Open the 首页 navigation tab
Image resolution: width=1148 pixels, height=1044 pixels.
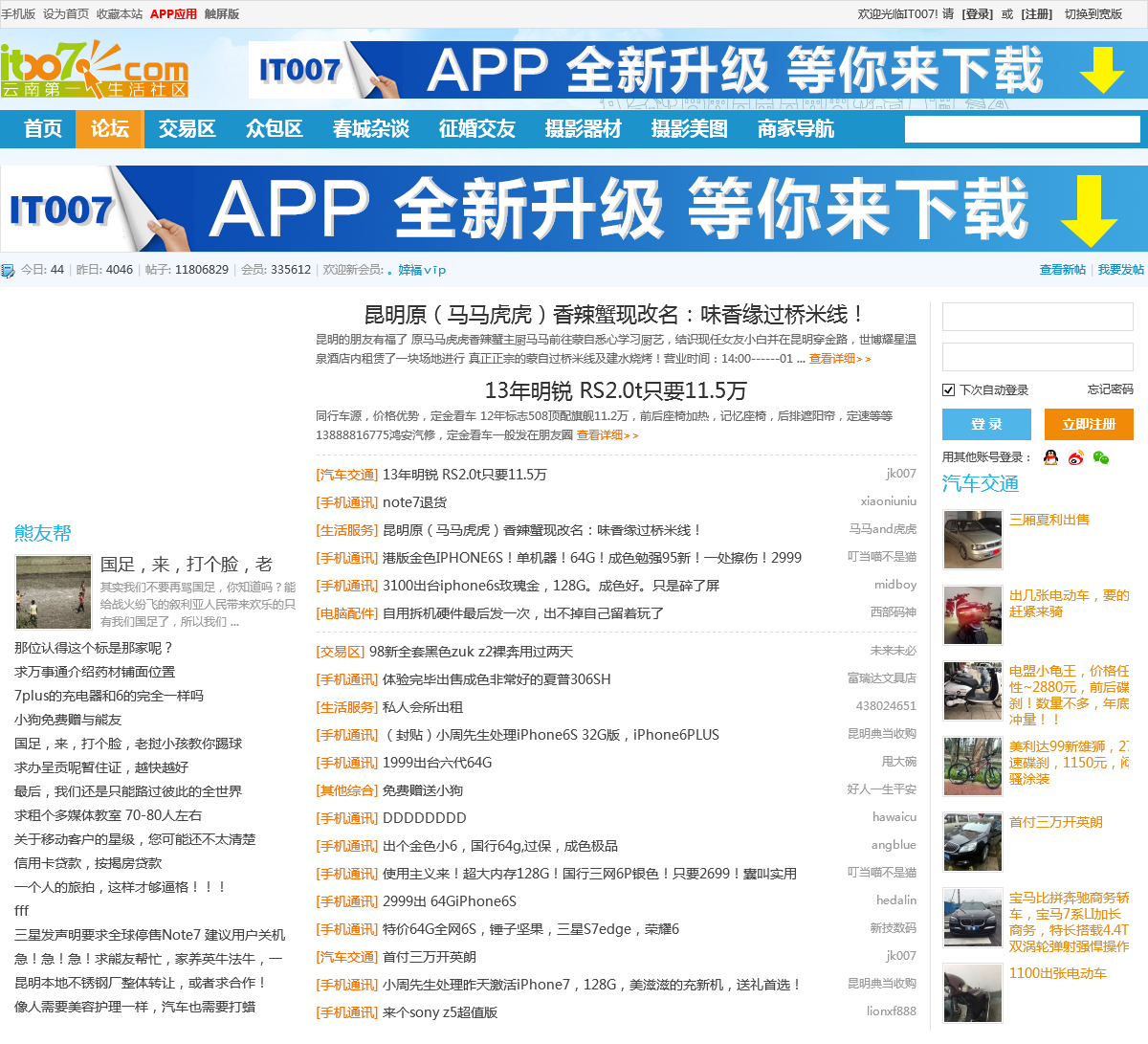43,129
